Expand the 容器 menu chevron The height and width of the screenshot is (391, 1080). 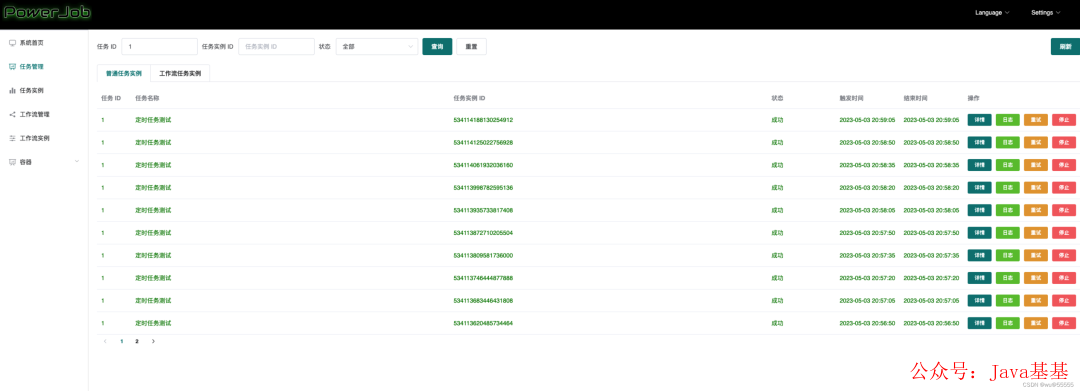(76, 162)
